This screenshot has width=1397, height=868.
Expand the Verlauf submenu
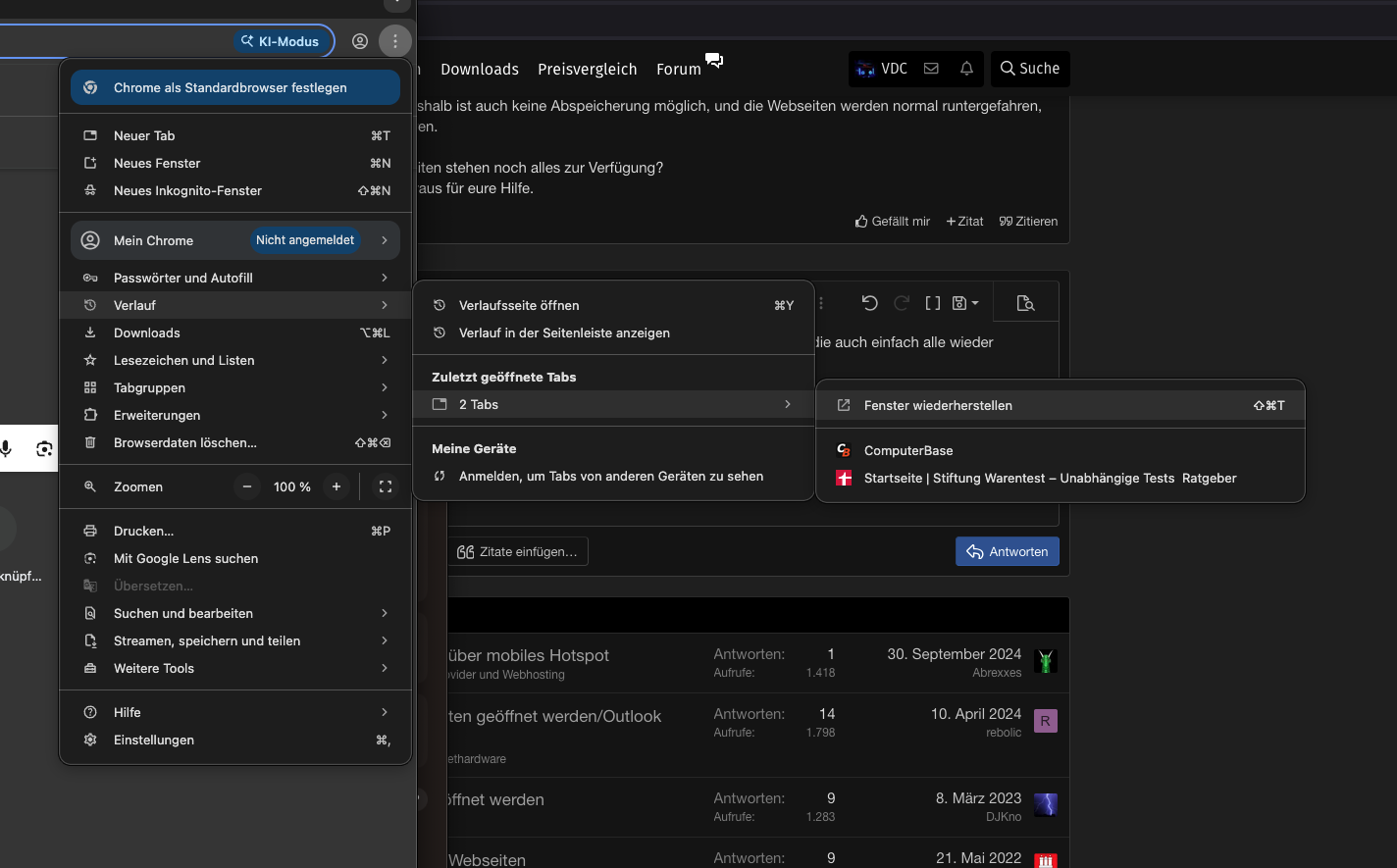point(235,305)
